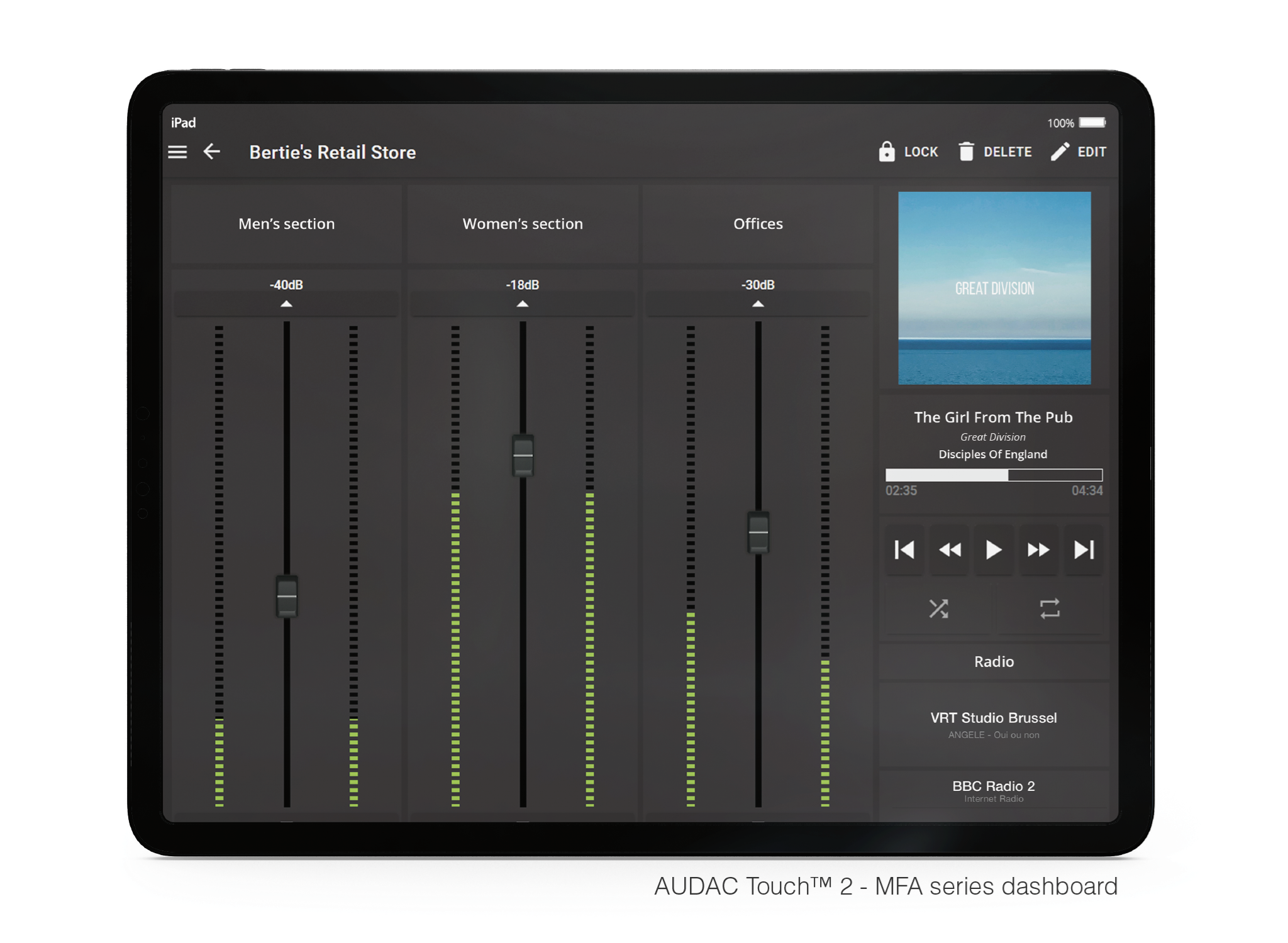This screenshot has width=1288, height=943.
Task: Click the edit pencil icon
Action: pos(1060,152)
